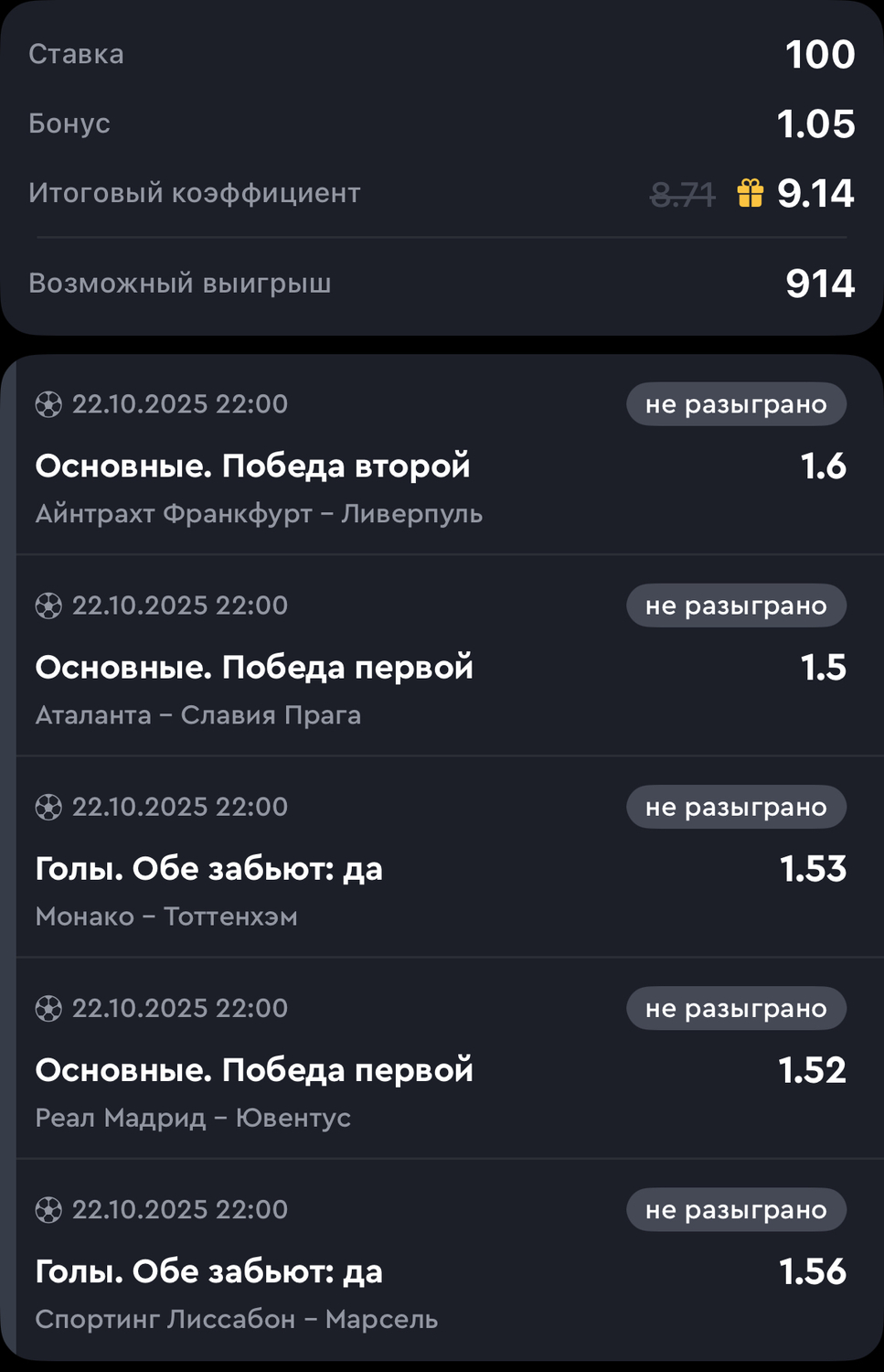The width and height of the screenshot is (884, 1372).
Task: Click soccer ball icon for Atalanta match
Action: pos(48,606)
